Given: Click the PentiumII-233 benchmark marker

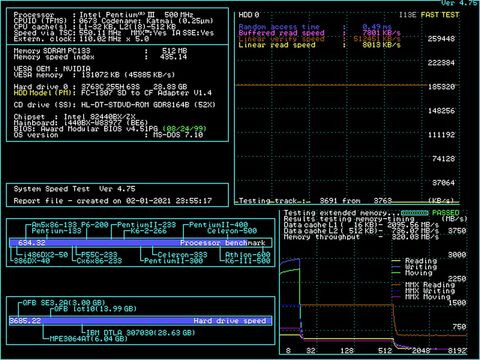Looking at the screenshot, I should click(x=146, y=225).
